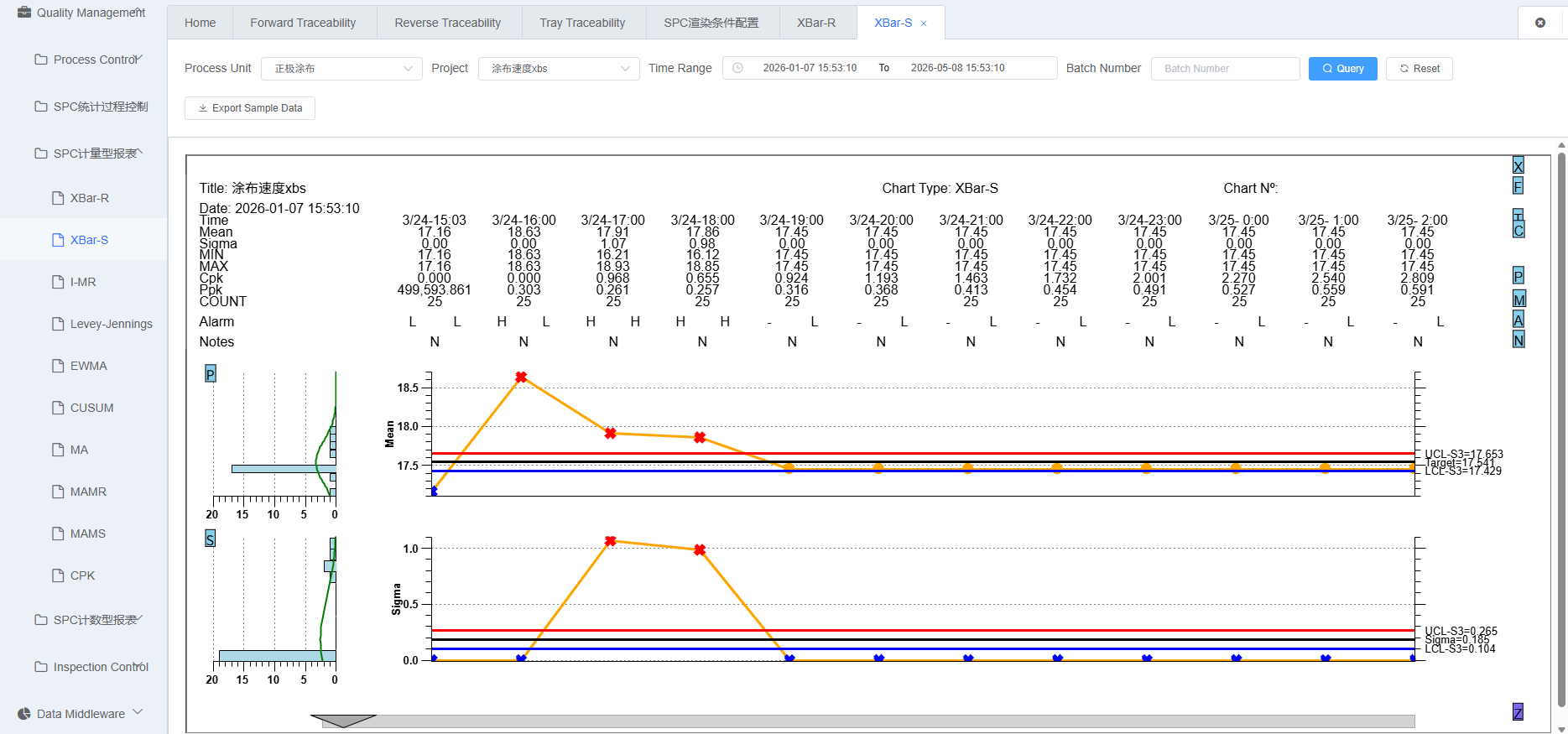Click the chart horizontal scroll slider handle

[343, 721]
